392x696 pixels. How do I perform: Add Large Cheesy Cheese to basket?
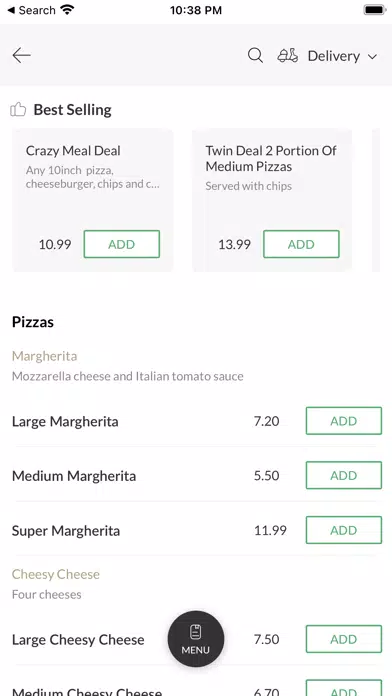(x=344, y=639)
